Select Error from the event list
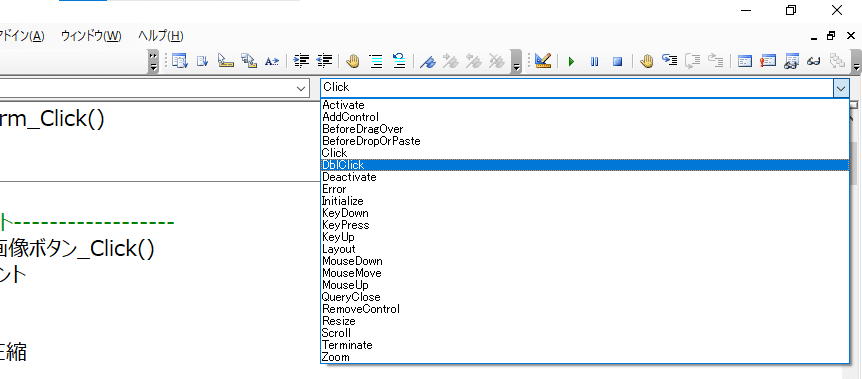 (x=585, y=189)
